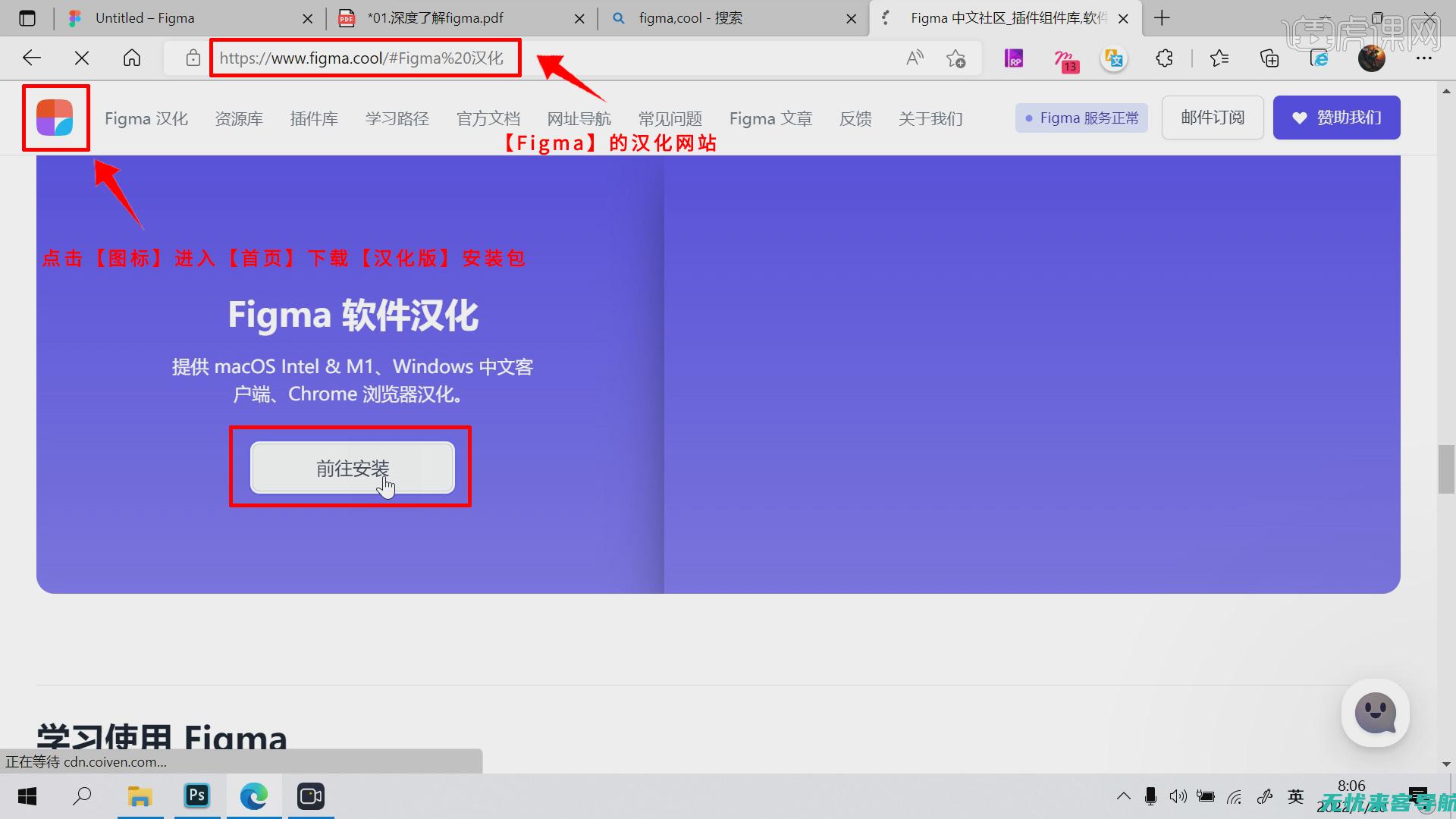Click the Figma 服务正常 status indicator
This screenshot has height=819, width=1456.
tap(1082, 117)
